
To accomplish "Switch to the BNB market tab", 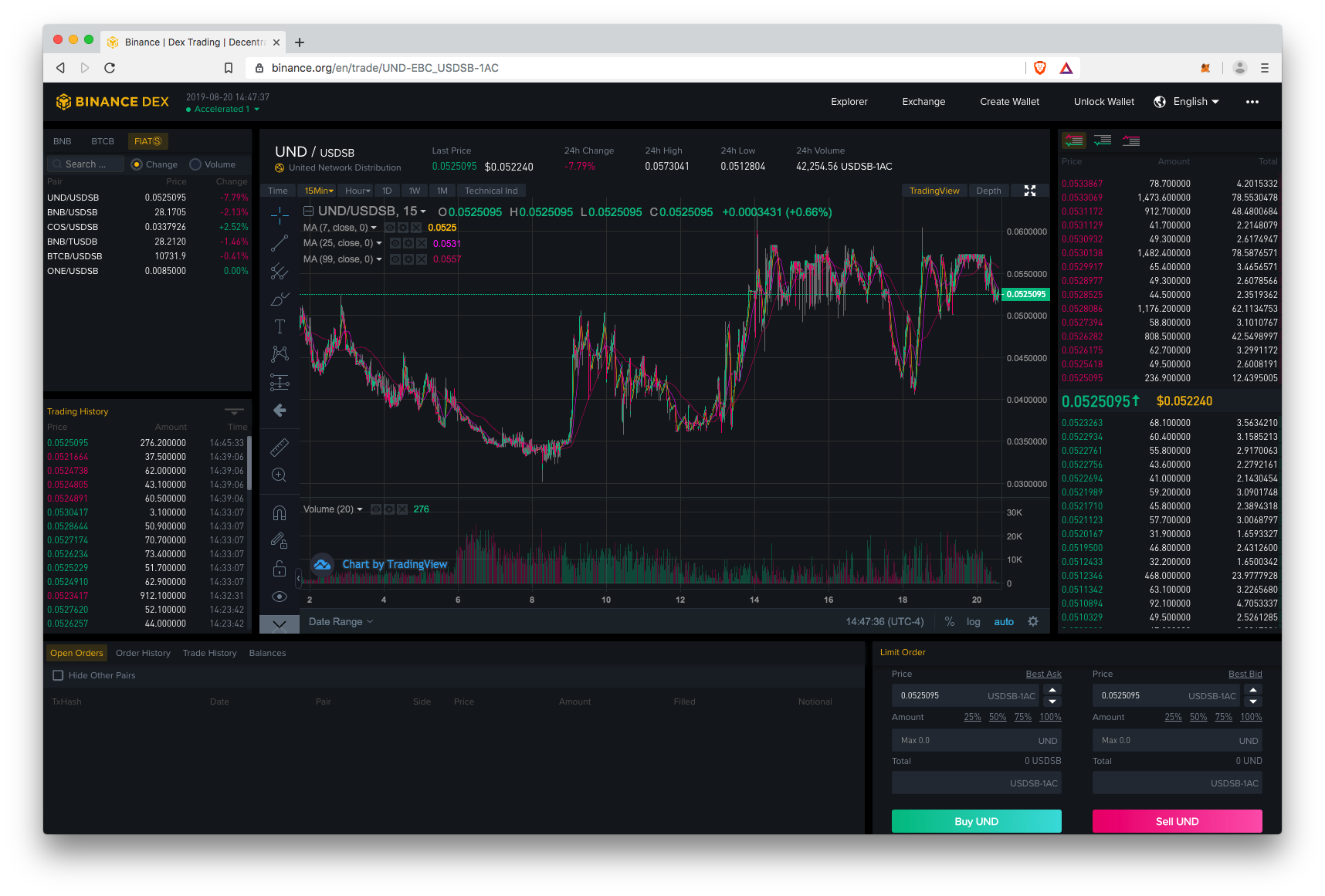I will tap(63, 141).
